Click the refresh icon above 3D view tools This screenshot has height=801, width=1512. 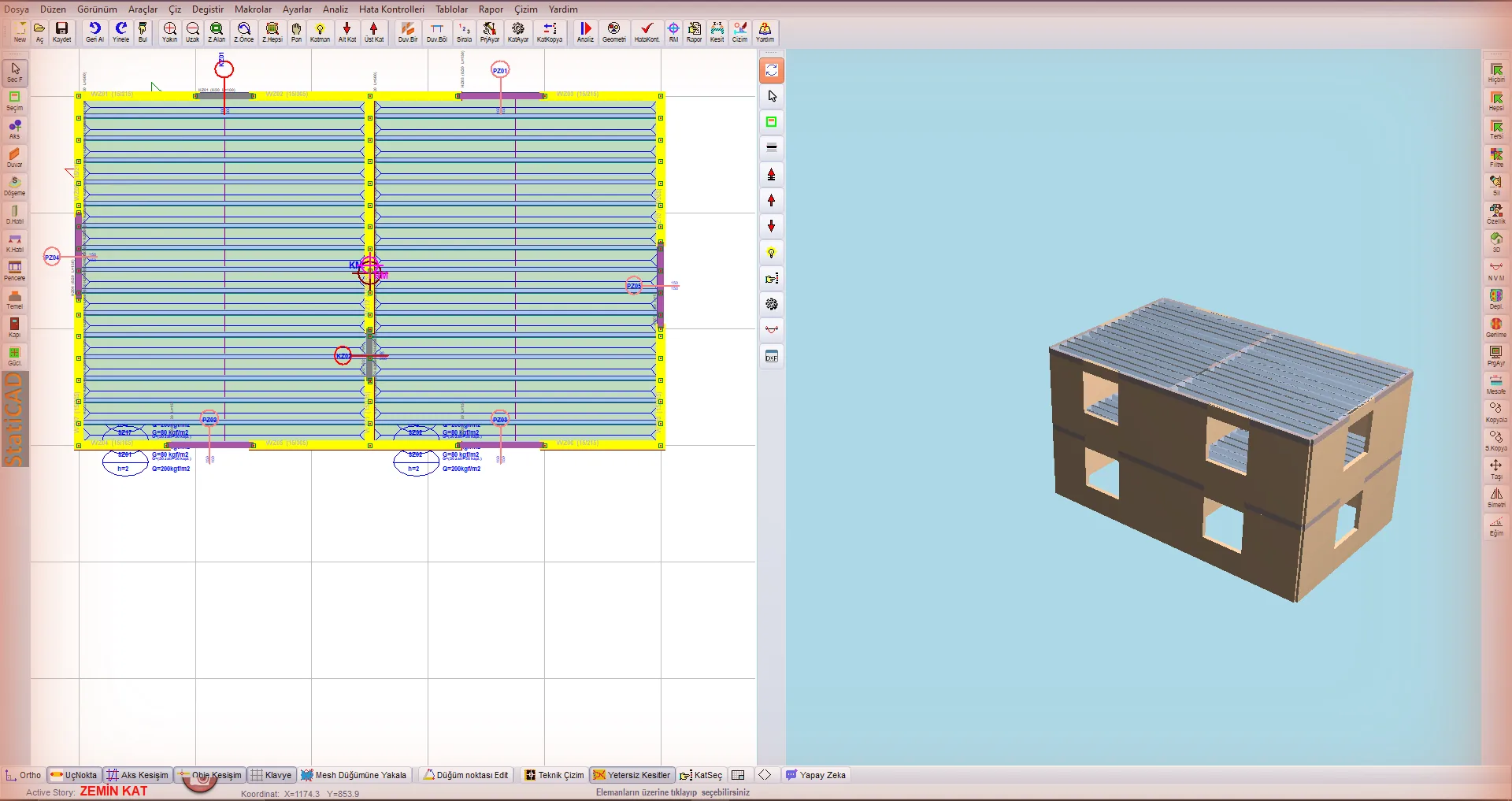pos(772,70)
